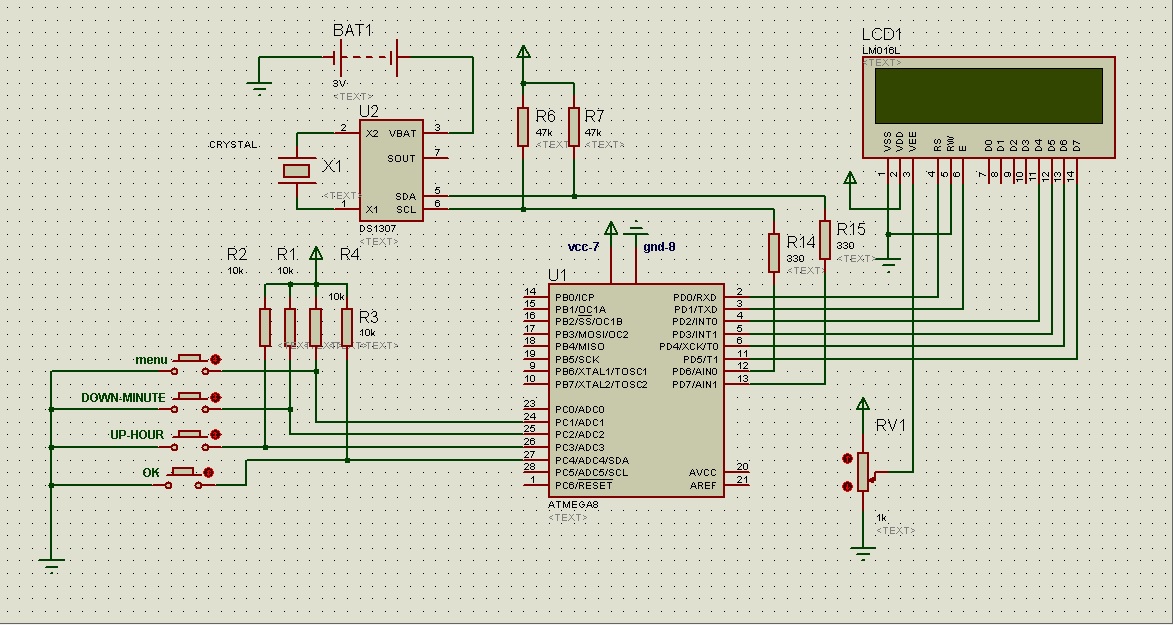Click the DOWN-MINUTE push button switch

coord(190,403)
